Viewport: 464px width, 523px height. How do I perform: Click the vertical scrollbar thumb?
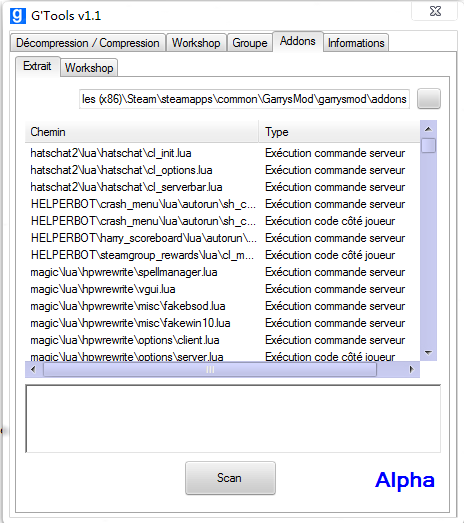(429, 145)
